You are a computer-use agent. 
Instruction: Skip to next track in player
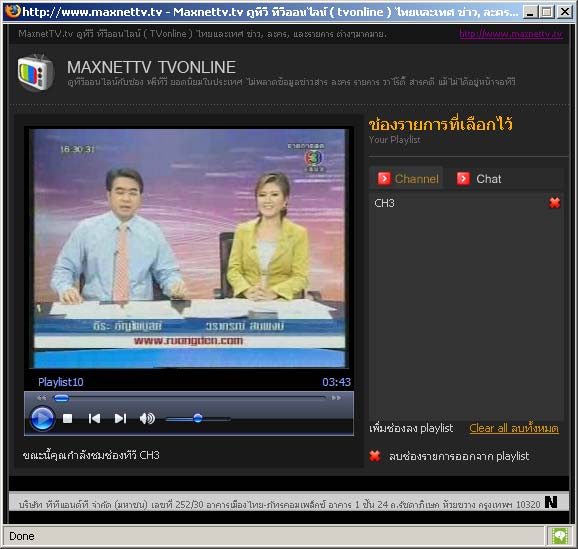pyautogui.click(x=121, y=418)
